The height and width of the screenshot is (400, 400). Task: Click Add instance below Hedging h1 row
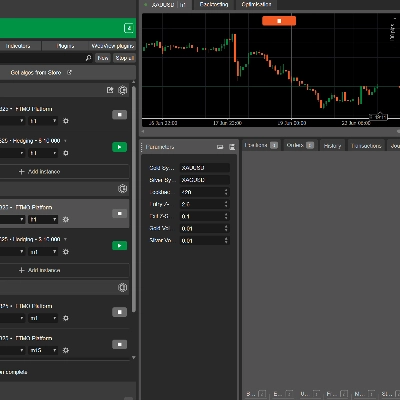[39, 171]
